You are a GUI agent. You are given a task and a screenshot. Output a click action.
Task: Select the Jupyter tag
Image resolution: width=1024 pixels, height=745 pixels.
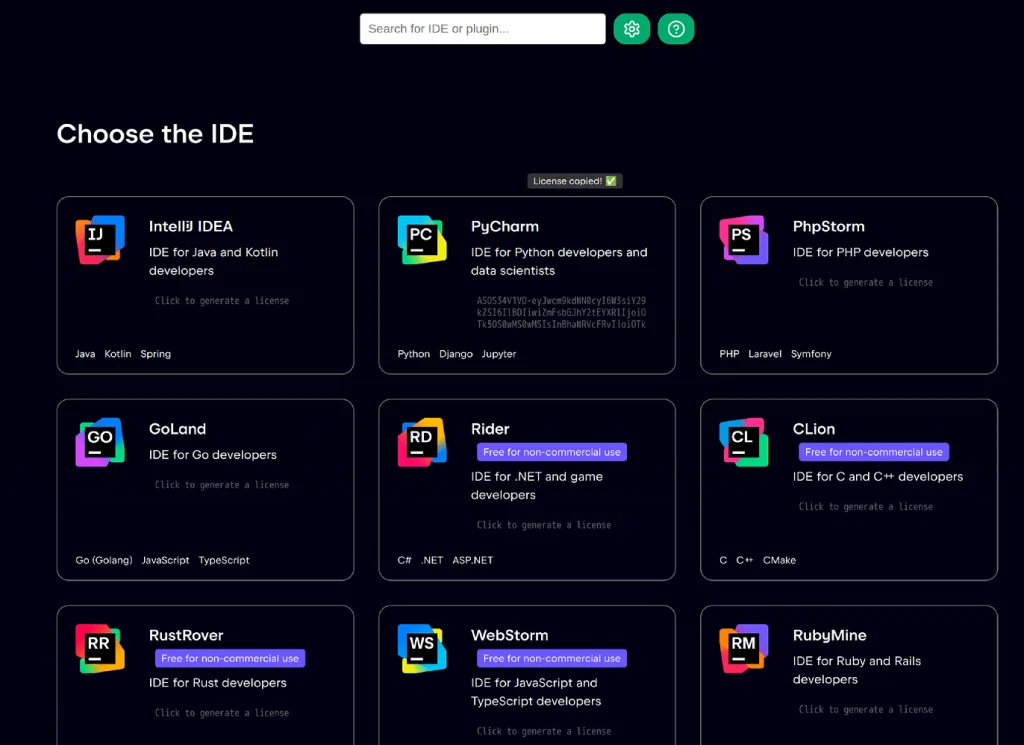(x=499, y=354)
